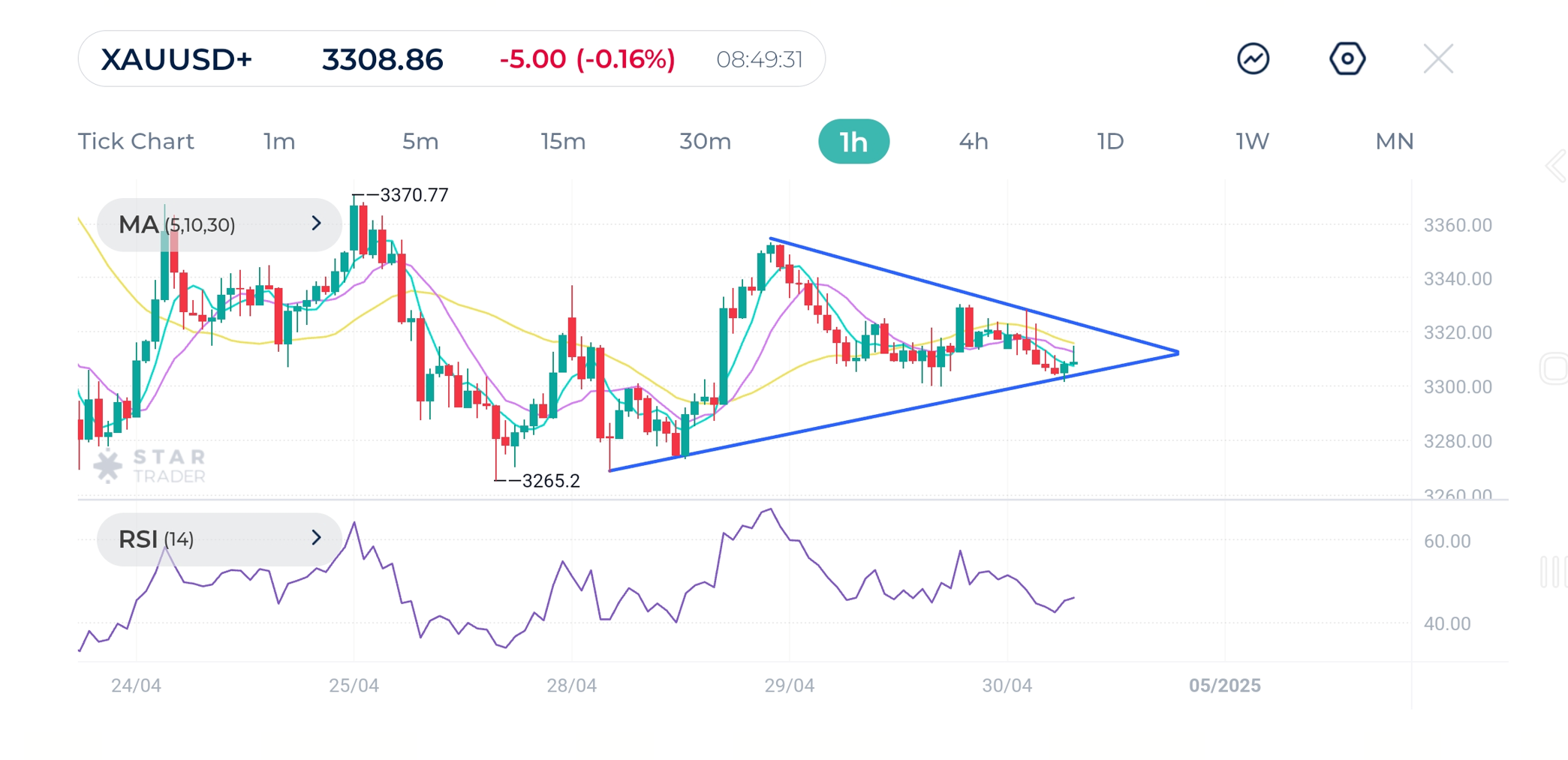Expand RSI indicator settings via its arrow

(x=315, y=537)
